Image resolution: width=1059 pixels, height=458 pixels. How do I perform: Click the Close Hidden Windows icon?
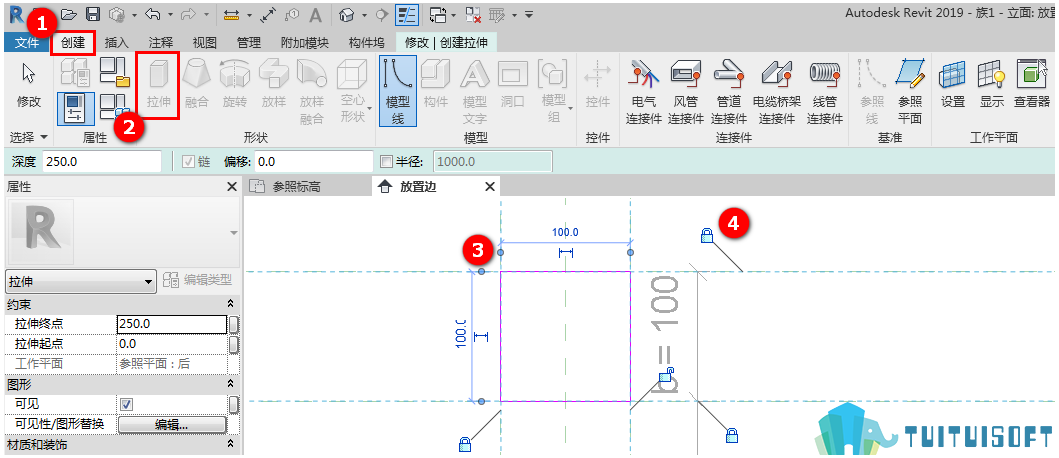coord(473,14)
